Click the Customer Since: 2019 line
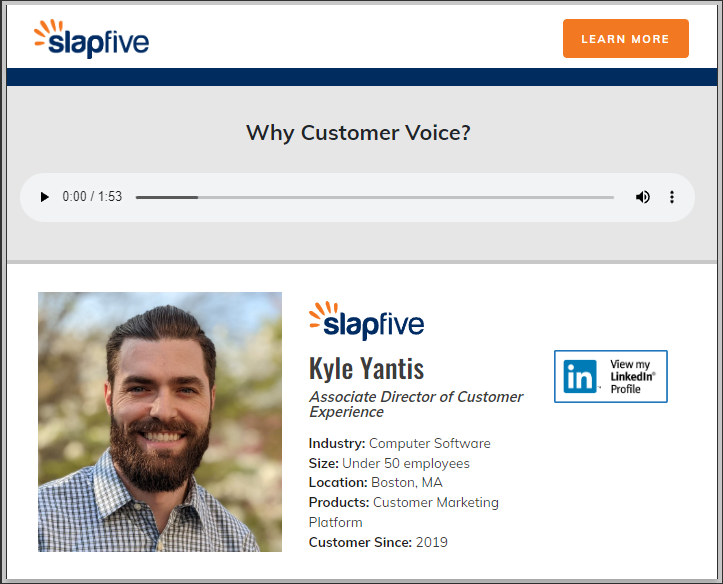The height and width of the screenshot is (584, 723). 378,542
